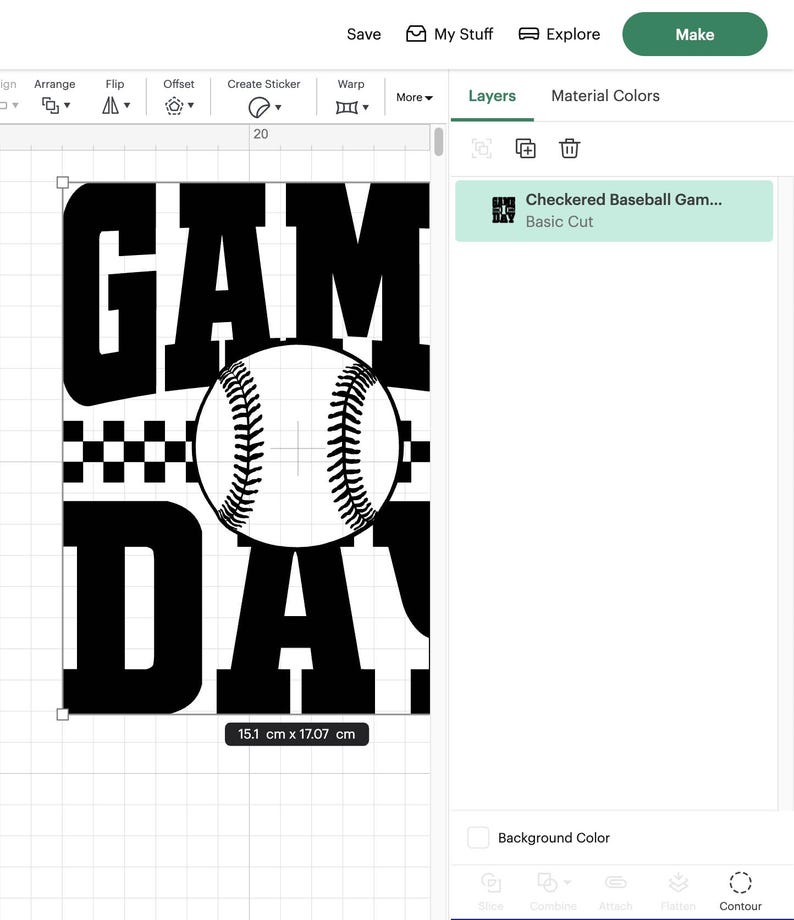
Task: Click the Attach tool
Action: [x=616, y=891]
